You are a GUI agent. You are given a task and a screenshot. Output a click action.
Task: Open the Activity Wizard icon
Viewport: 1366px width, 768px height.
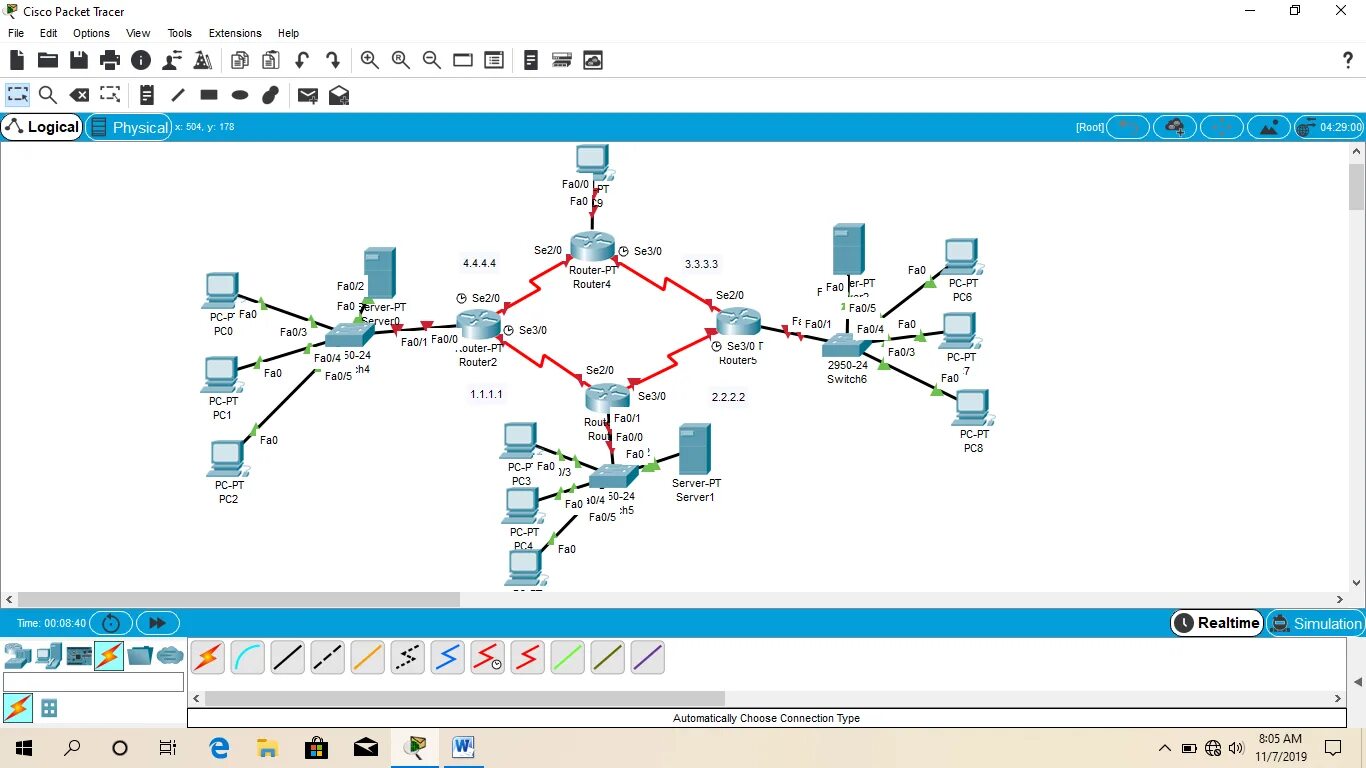[x=202, y=60]
